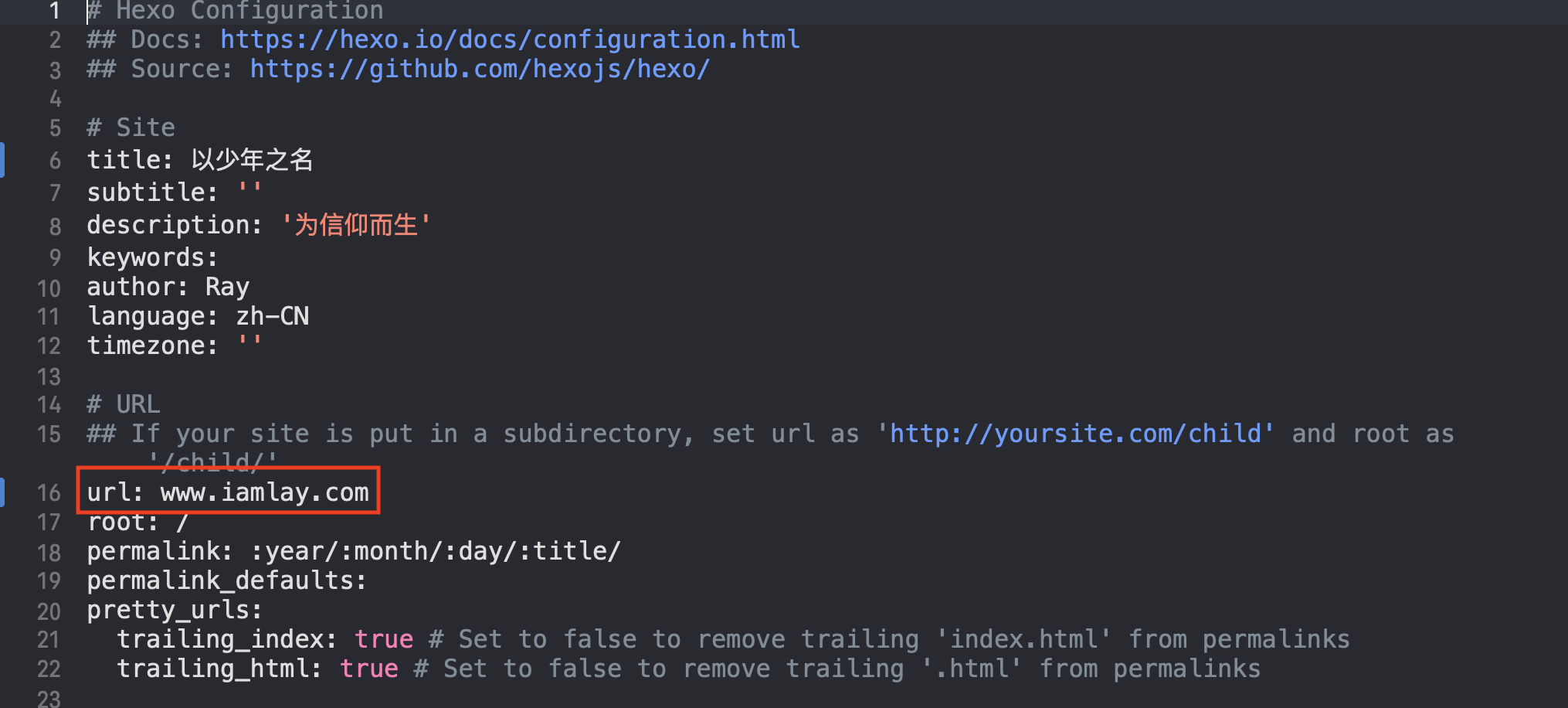The width and height of the screenshot is (1568, 708).
Task: Click the yoursite.com/child example URL
Action: click(x=1075, y=434)
